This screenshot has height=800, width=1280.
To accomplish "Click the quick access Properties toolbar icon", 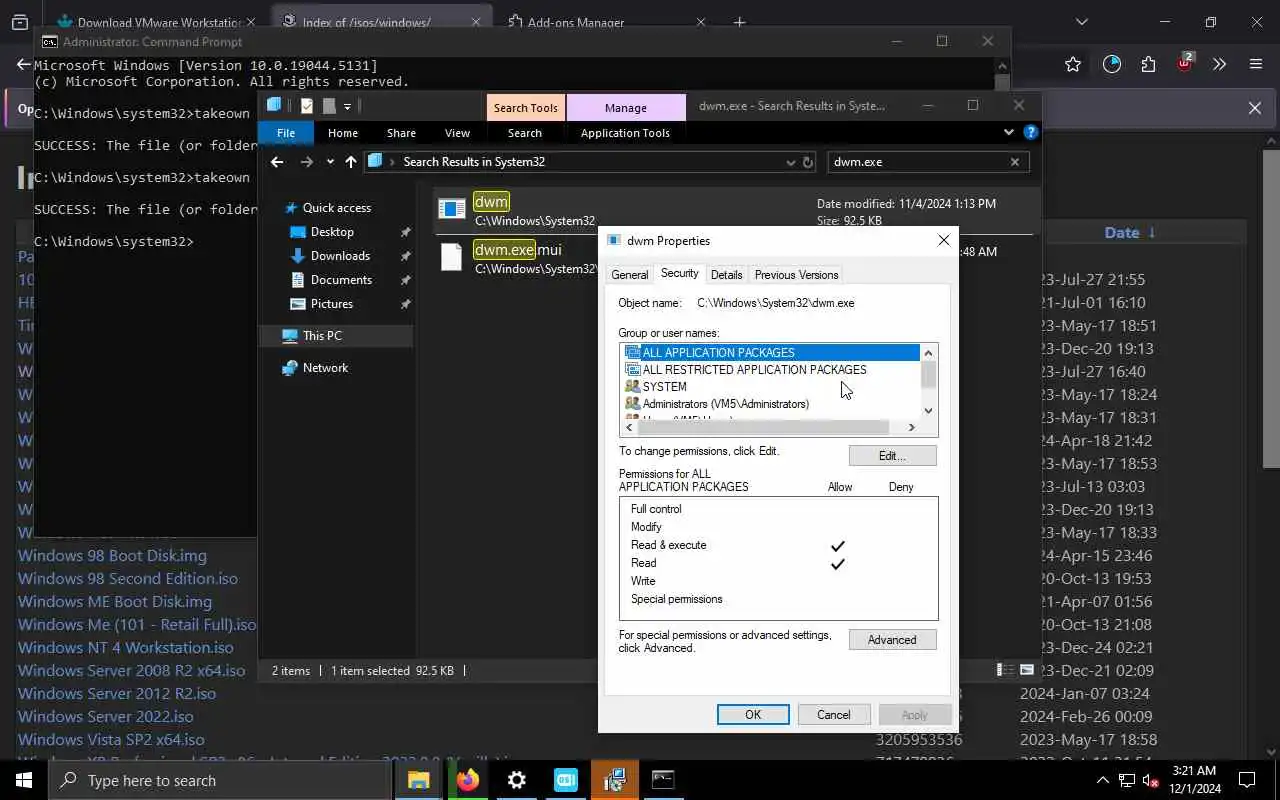I will 307,106.
